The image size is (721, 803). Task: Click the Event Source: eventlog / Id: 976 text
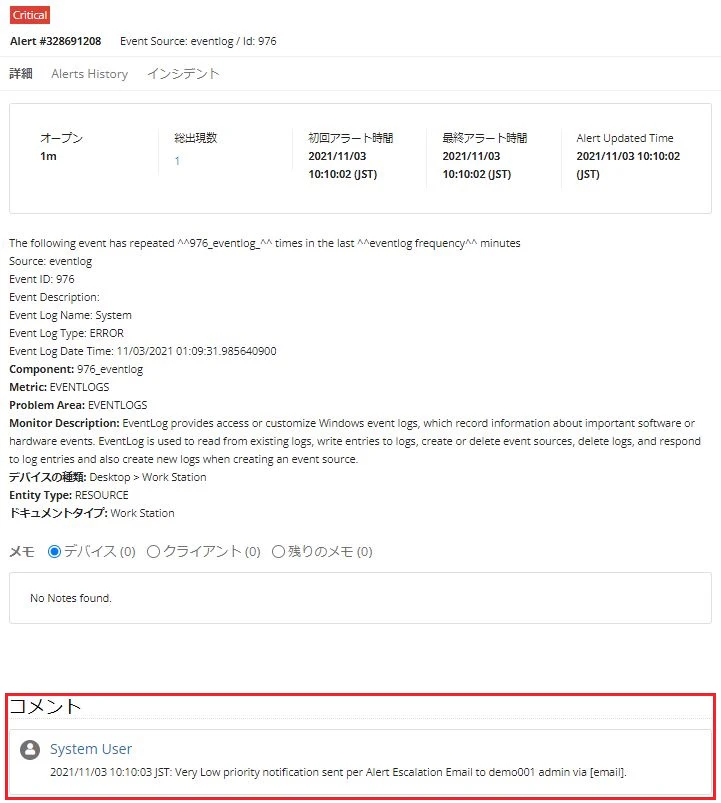pos(198,41)
